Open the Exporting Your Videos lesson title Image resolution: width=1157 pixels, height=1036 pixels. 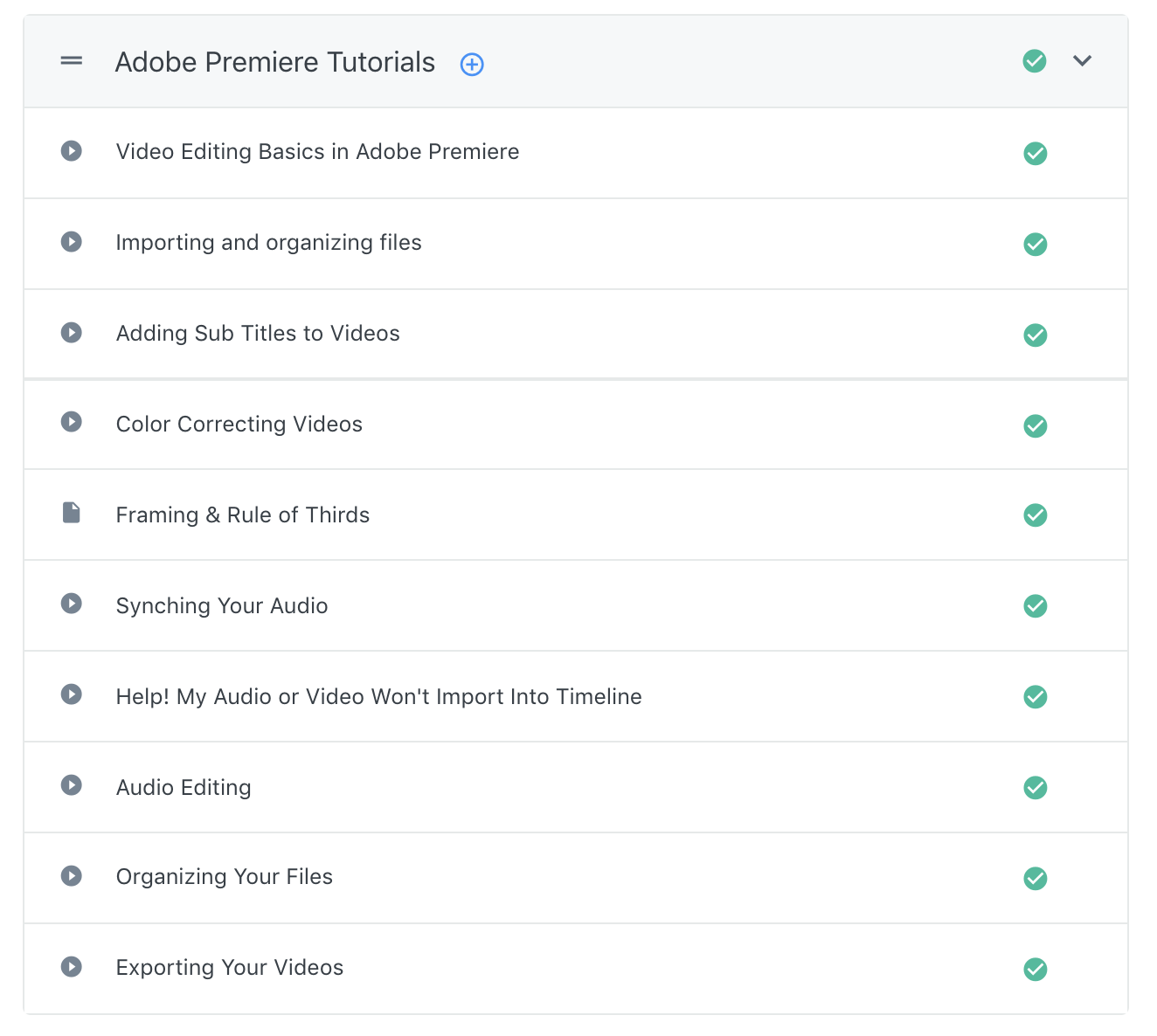(x=229, y=968)
